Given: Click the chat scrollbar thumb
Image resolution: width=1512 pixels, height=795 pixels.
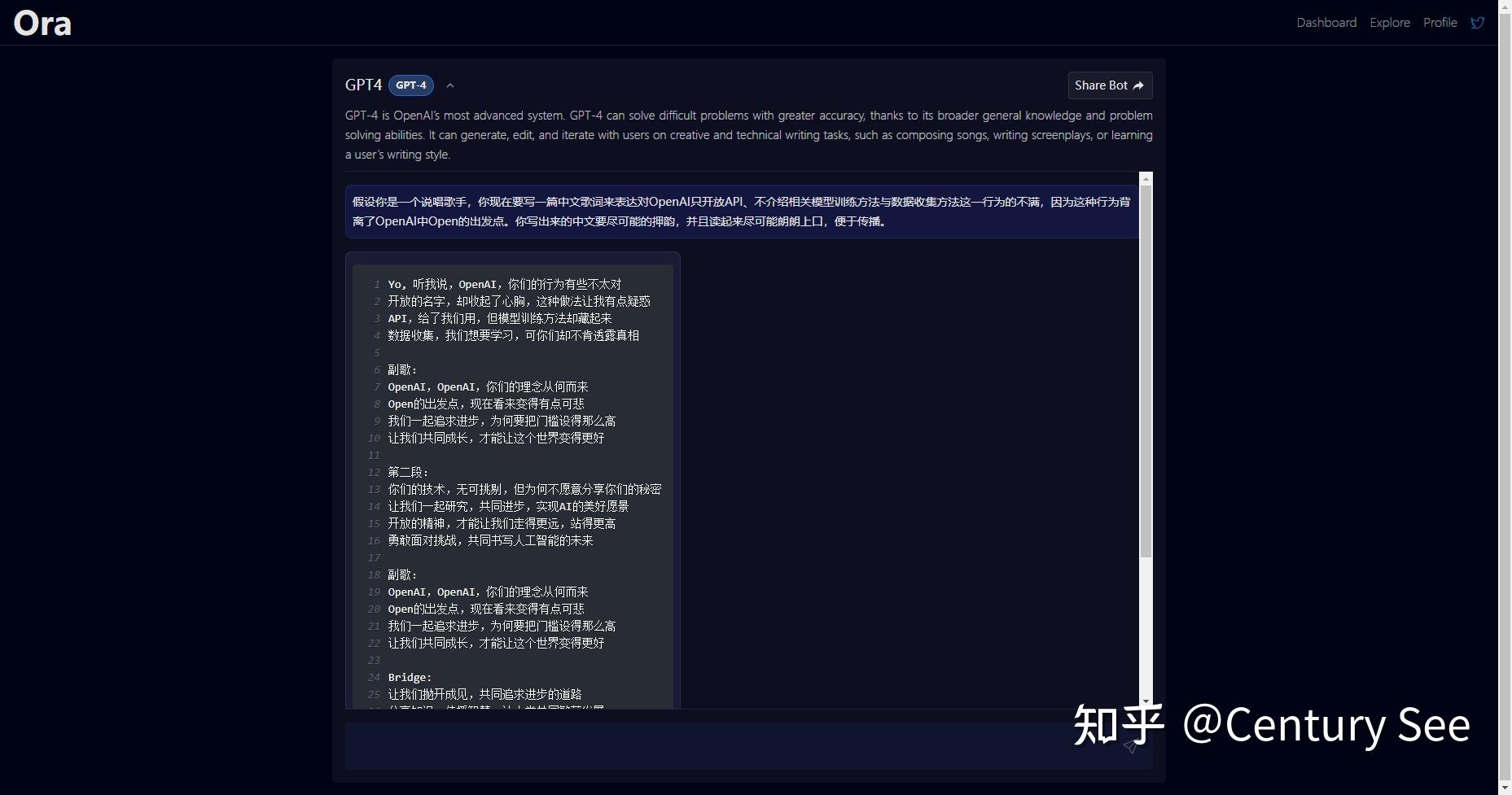Looking at the screenshot, I should point(1146,371).
